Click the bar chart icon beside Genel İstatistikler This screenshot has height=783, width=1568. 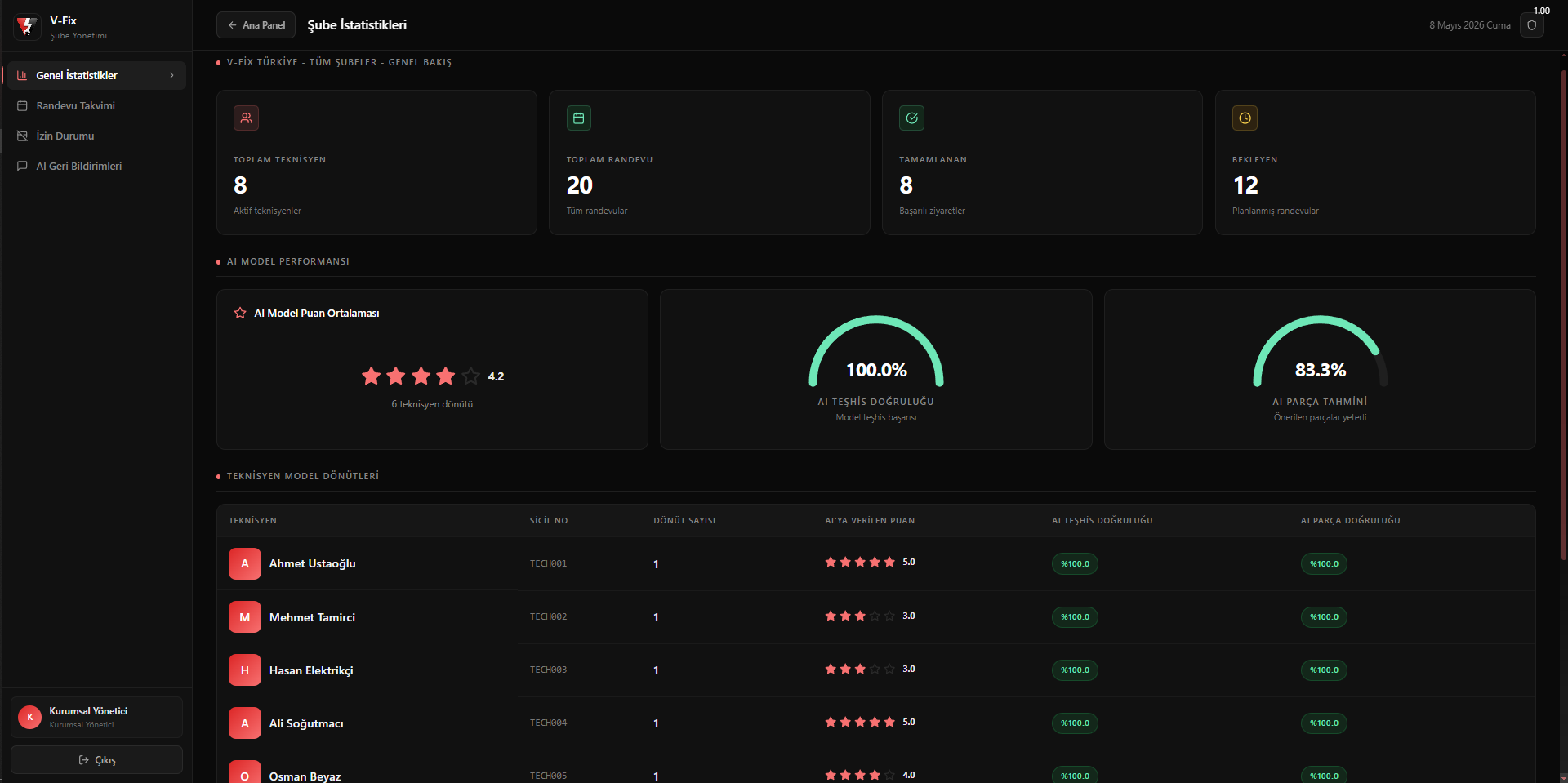coord(22,75)
